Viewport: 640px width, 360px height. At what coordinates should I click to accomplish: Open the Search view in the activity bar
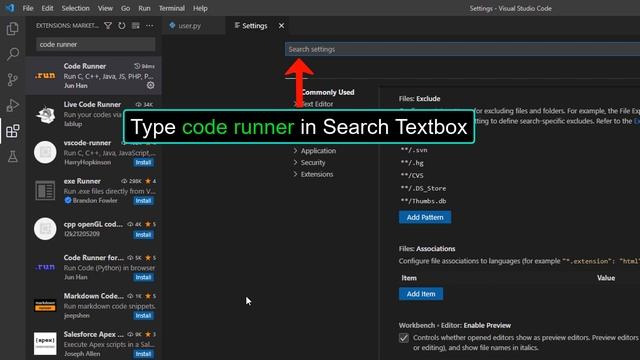(x=13, y=54)
